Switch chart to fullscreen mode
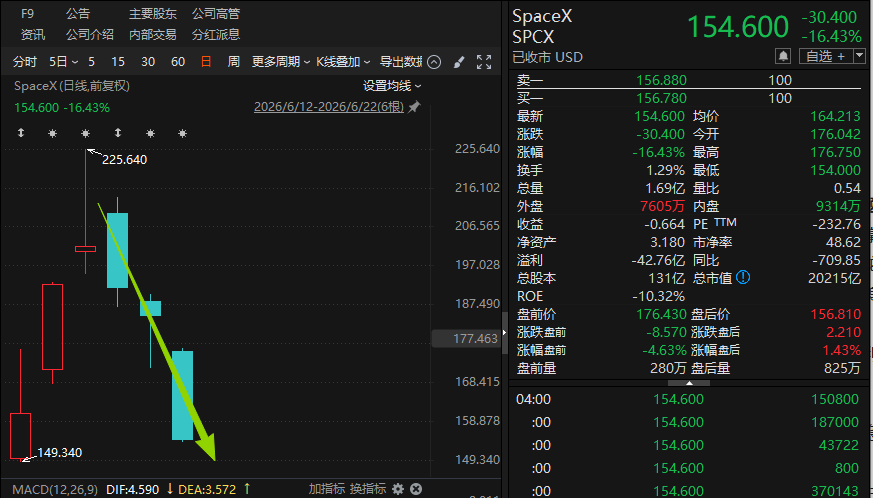 pyautogui.click(x=484, y=62)
